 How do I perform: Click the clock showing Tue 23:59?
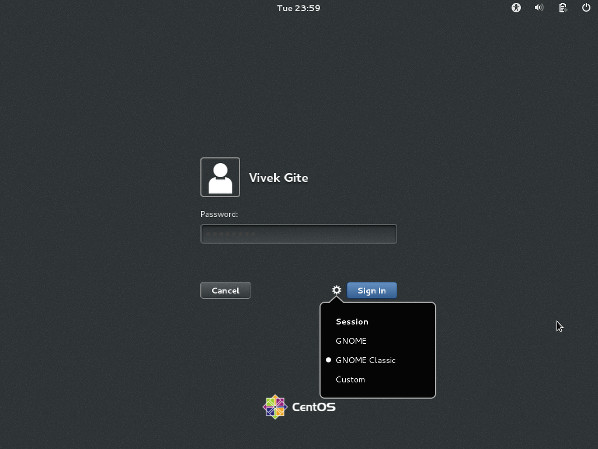(299, 8)
